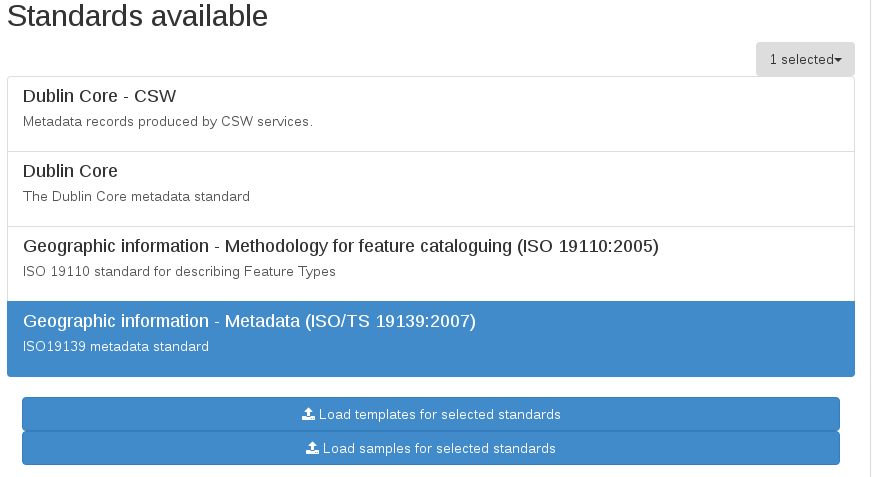The image size is (876, 477).
Task: Load samples for selected standards
Action: point(431,448)
